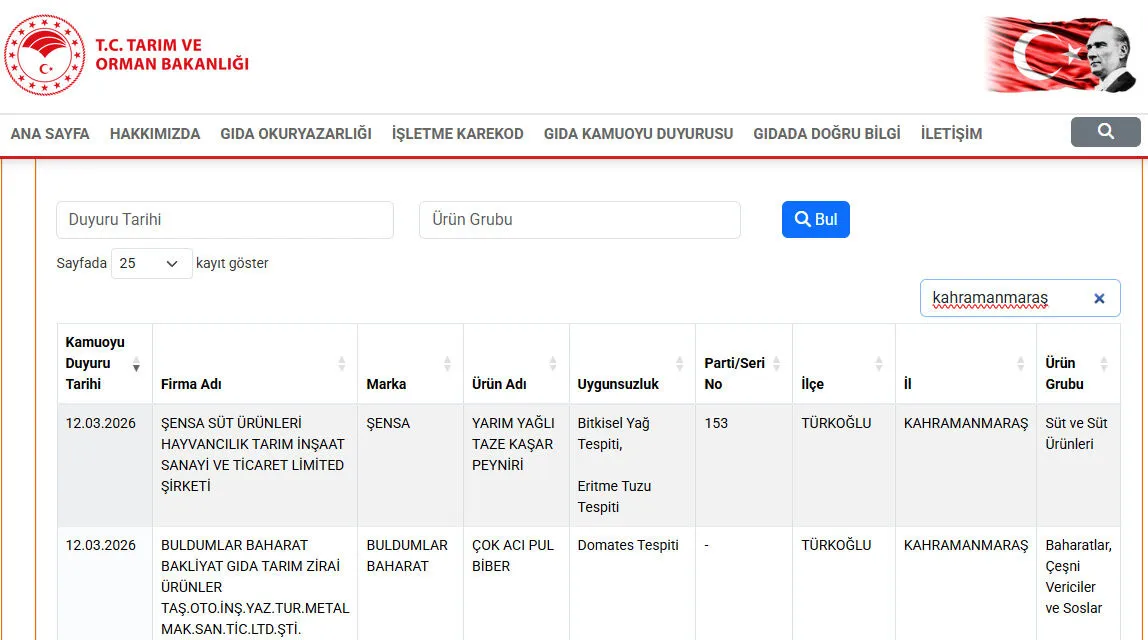
Task: Navigate home via the ANA SAYFA link
Action: coord(49,132)
